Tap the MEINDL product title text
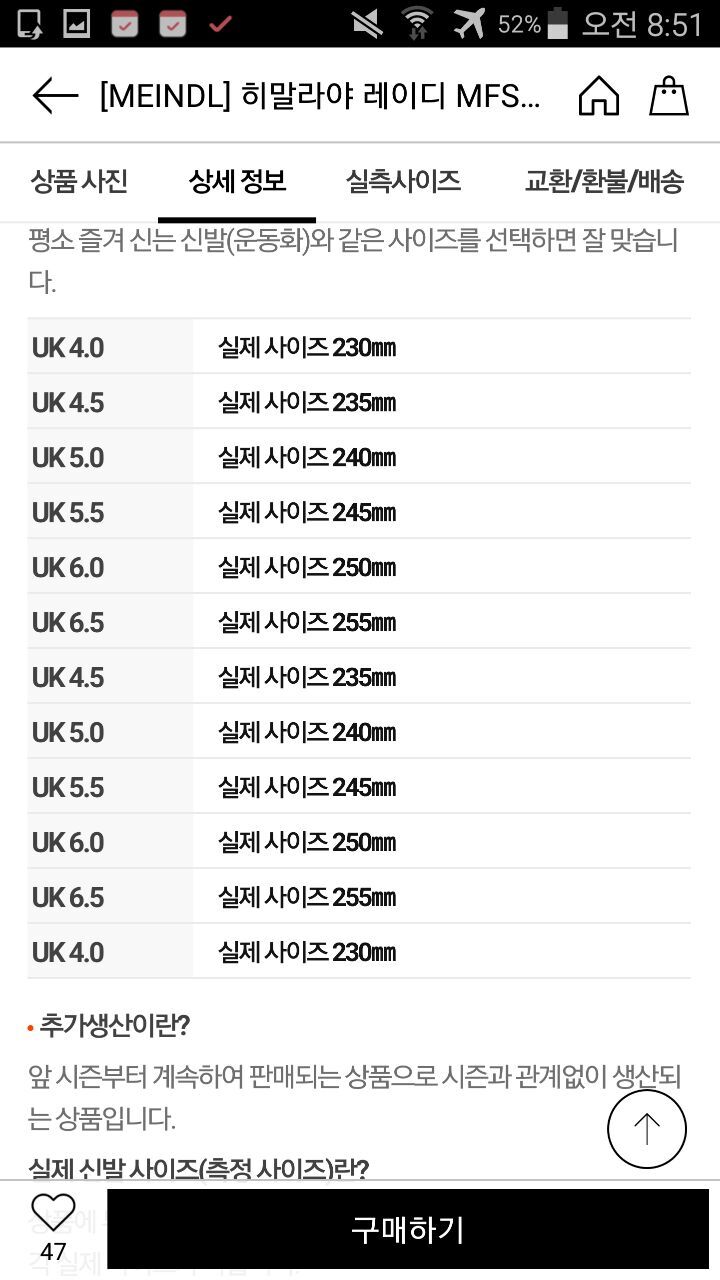 coord(320,96)
